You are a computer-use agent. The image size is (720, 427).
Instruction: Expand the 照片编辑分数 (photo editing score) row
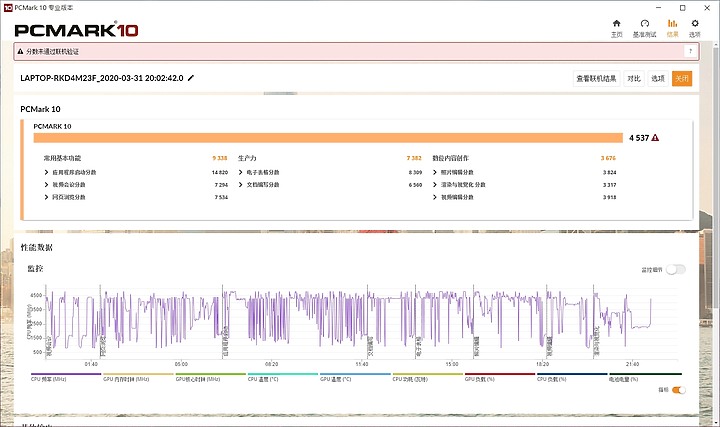(x=453, y=172)
